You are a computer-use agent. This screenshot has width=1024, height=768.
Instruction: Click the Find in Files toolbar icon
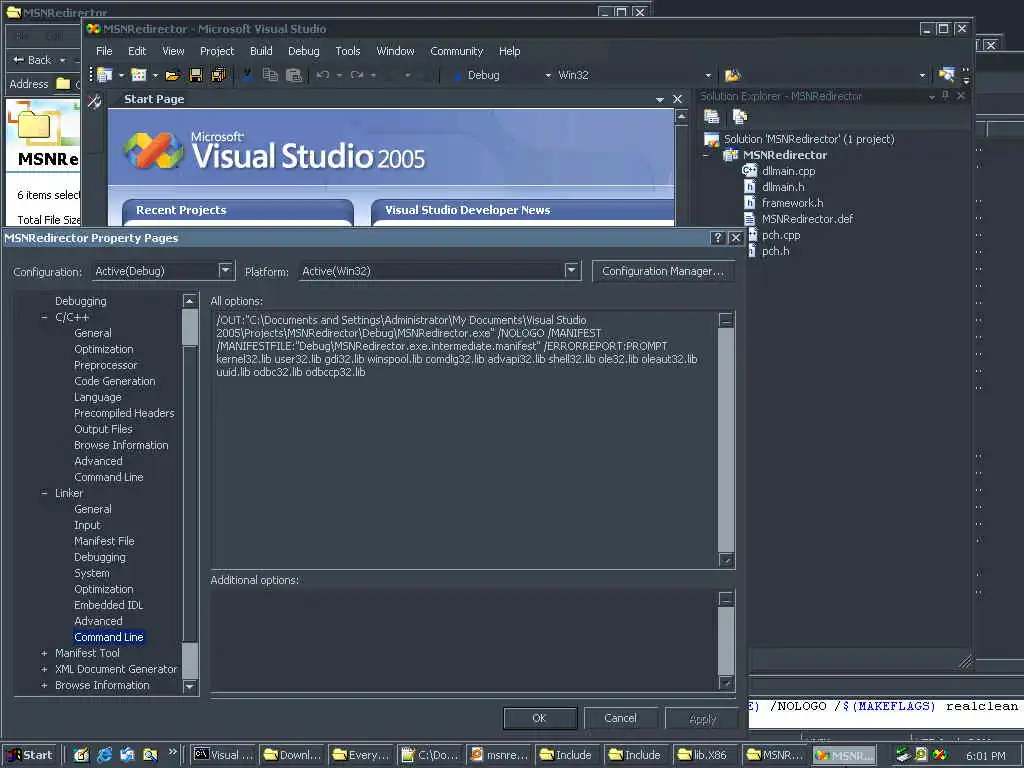pos(733,75)
